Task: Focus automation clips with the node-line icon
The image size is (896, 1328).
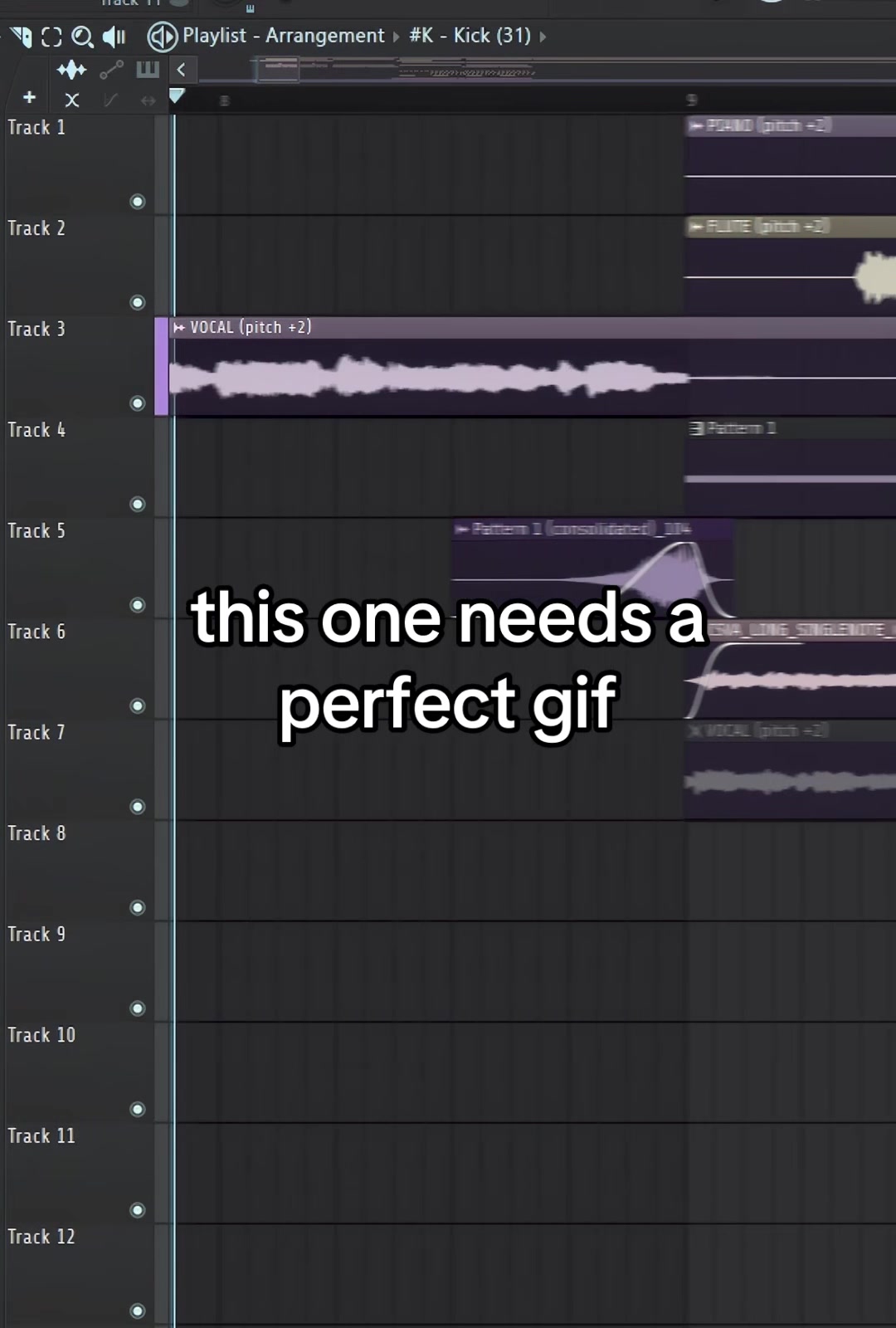Action: pyautogui.click(x=111, y=70)
